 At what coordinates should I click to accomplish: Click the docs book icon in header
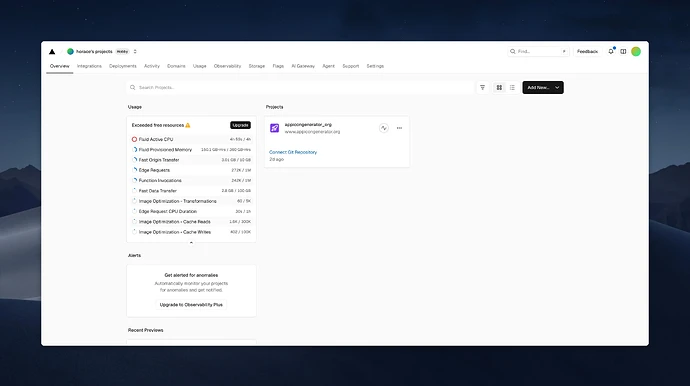tap(623, 51)
